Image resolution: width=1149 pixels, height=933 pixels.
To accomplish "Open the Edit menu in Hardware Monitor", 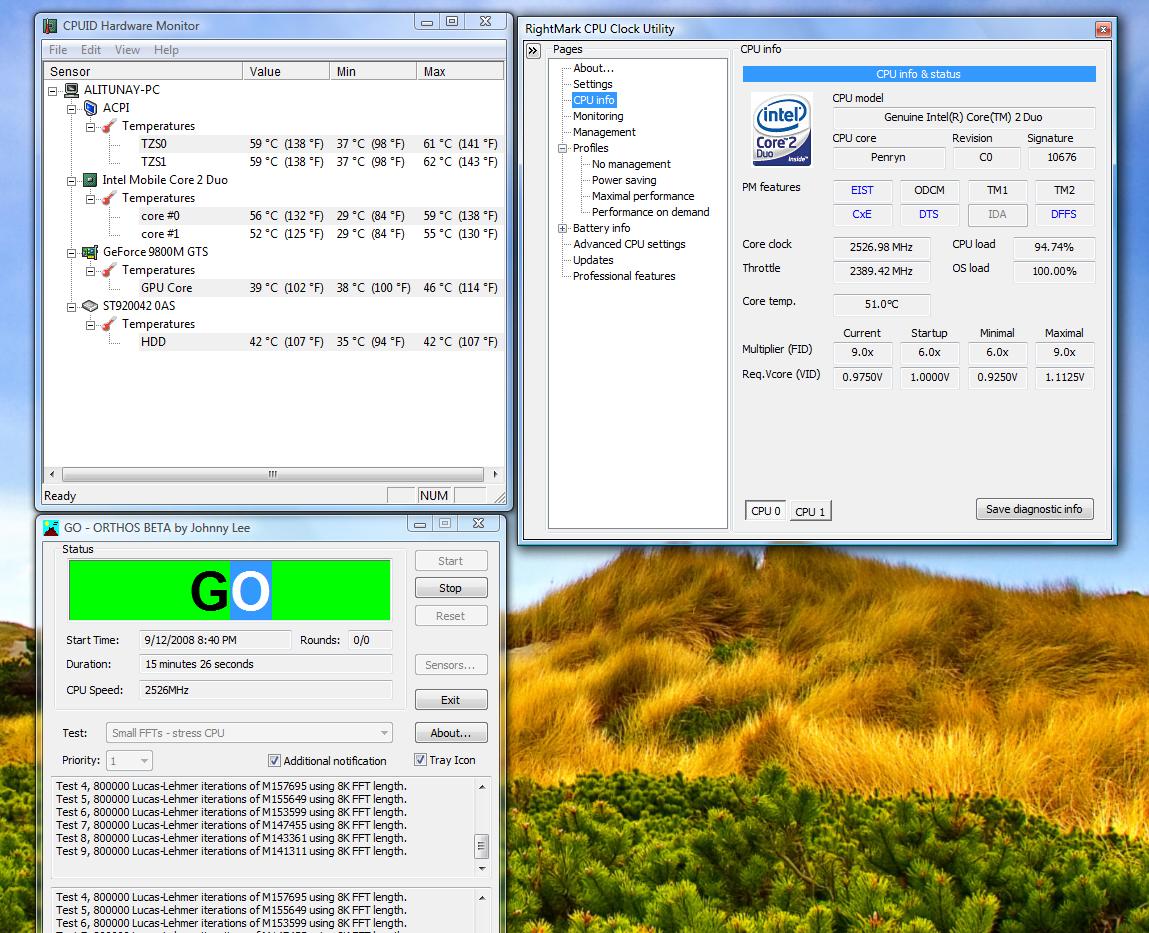I will 91,50.
